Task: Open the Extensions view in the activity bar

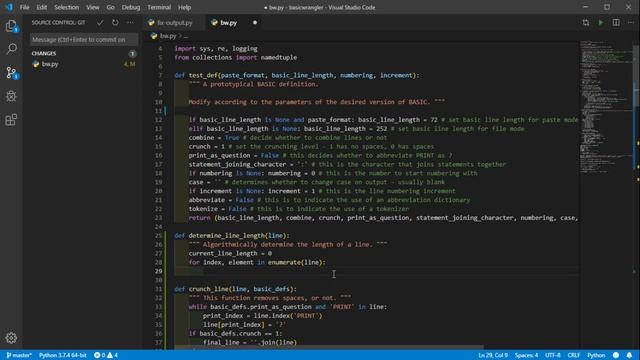Action: (11, 120)
